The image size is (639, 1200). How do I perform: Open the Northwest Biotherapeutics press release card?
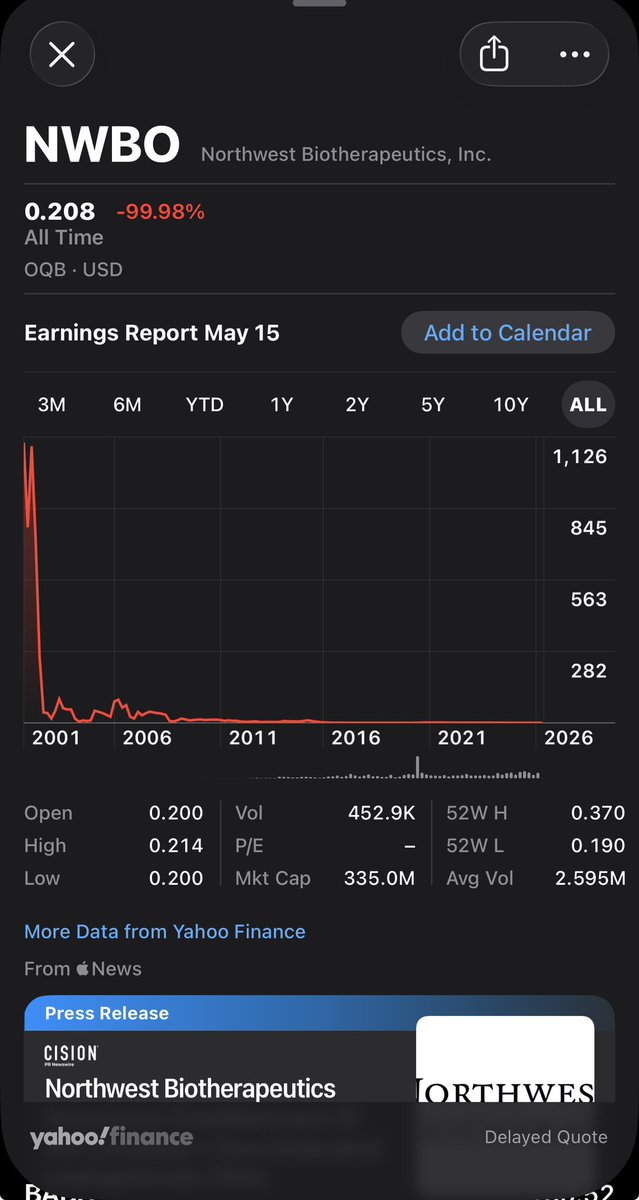(319, 1048)
